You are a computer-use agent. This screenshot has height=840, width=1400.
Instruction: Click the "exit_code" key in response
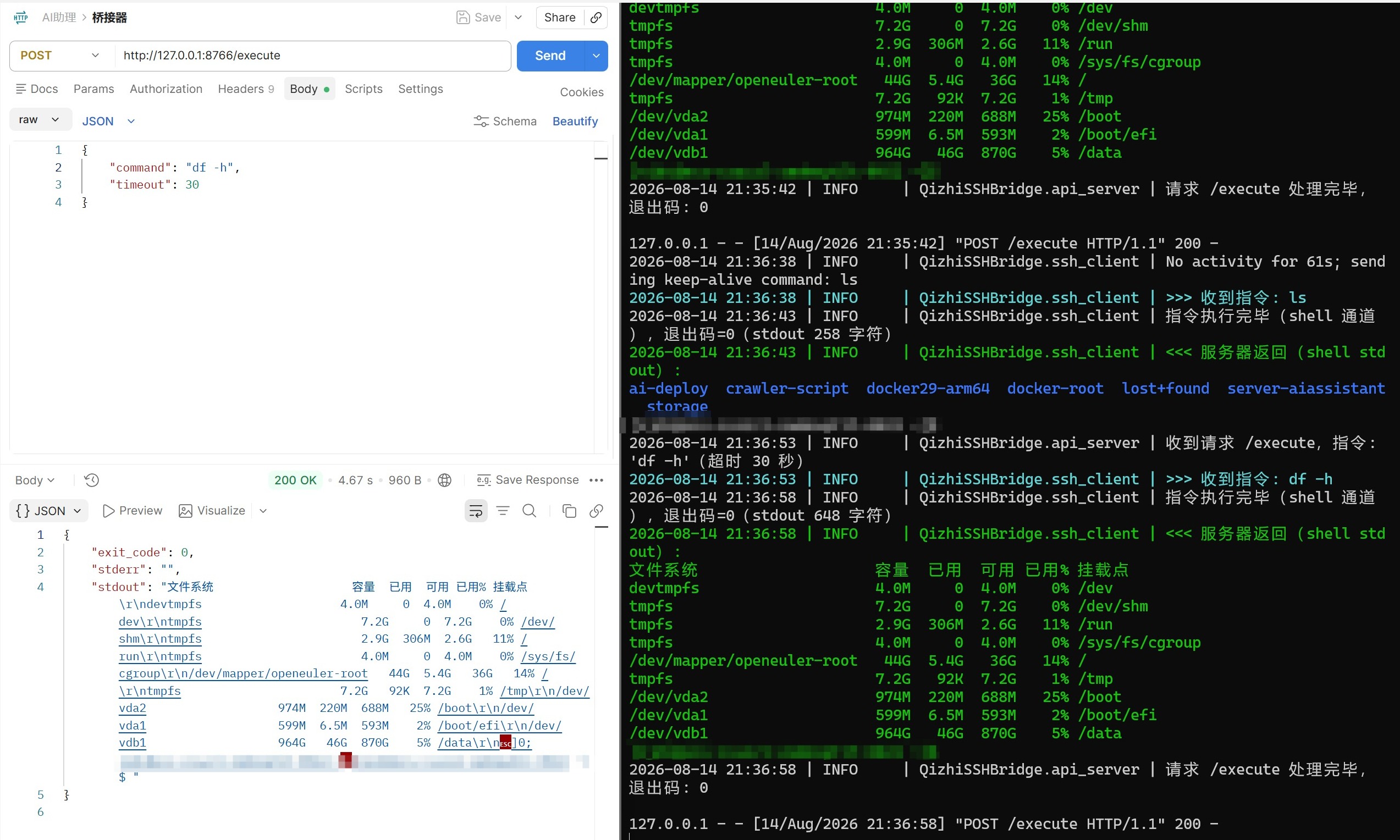(x=130, y=552)
